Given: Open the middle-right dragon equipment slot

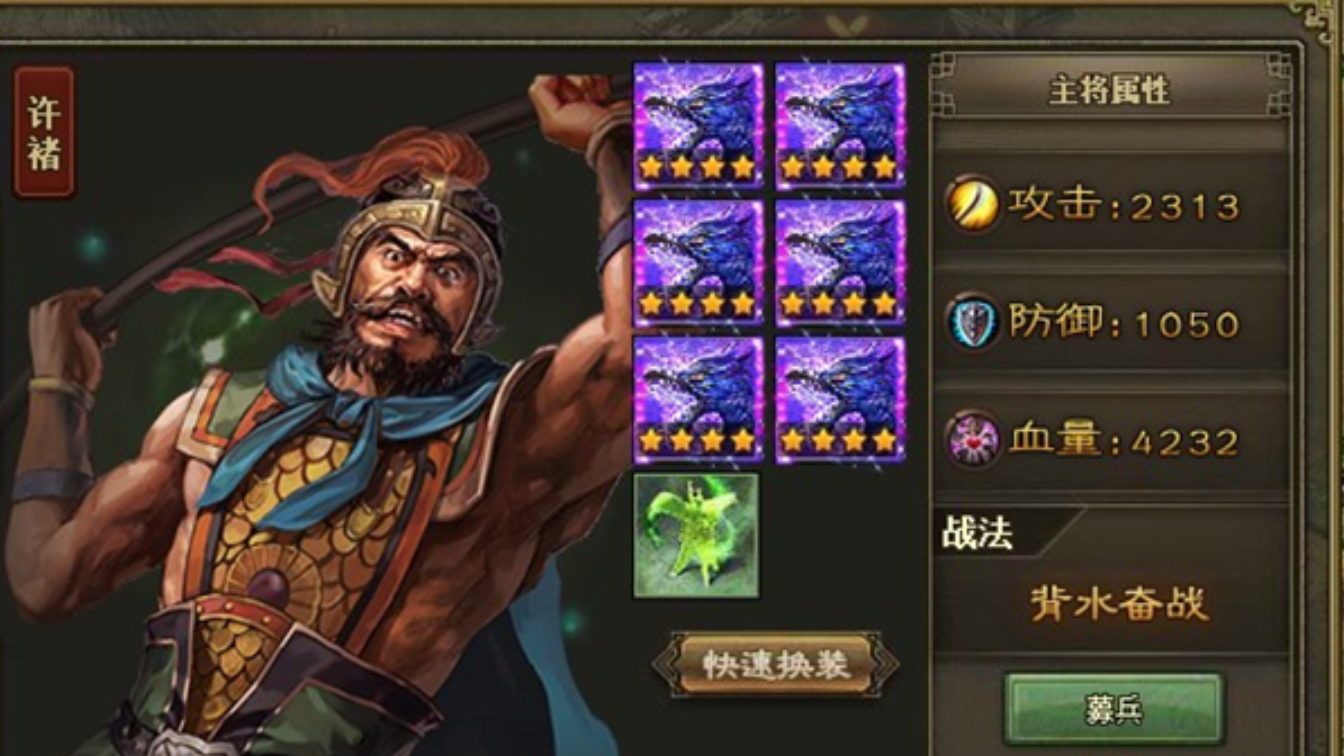Looking at the screenshot, I should (x=840, y=263).
